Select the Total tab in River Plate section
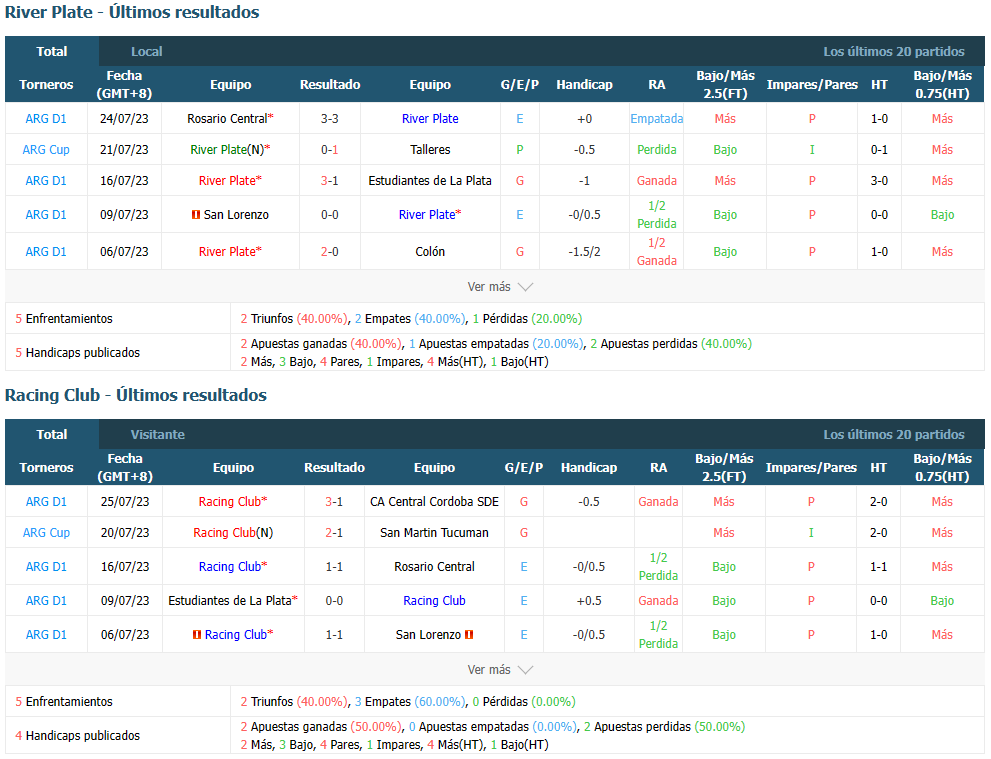Screen dimensions: 991x759 tap(52, 51)
